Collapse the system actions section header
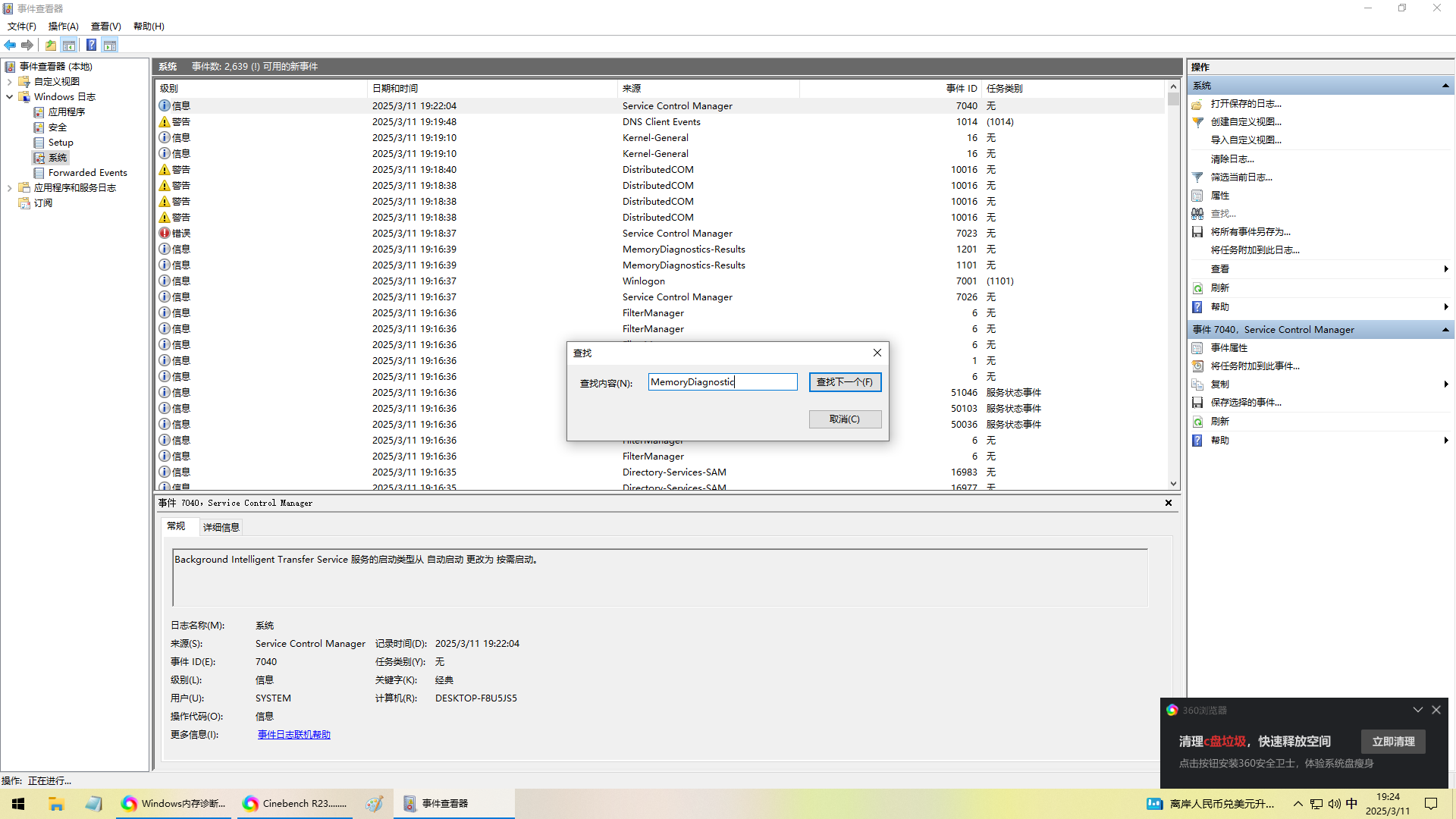The height and width of the screenshot is (819, 1456). point(1445,86)
